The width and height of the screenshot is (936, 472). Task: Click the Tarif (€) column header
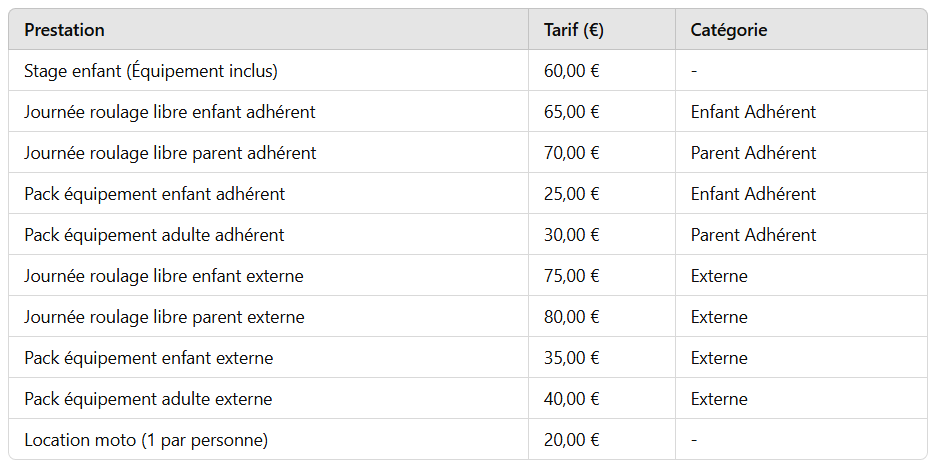click(573, 30)
